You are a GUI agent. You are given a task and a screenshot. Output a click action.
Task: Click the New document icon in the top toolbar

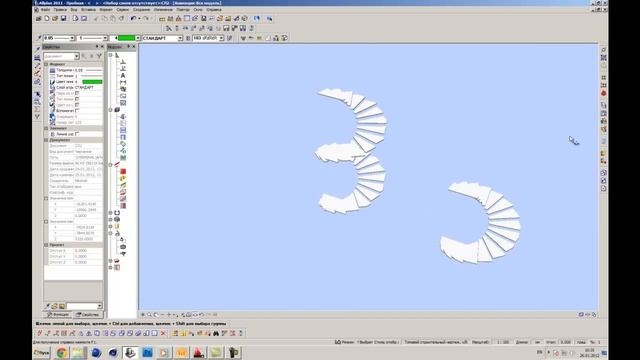(47, 18)
